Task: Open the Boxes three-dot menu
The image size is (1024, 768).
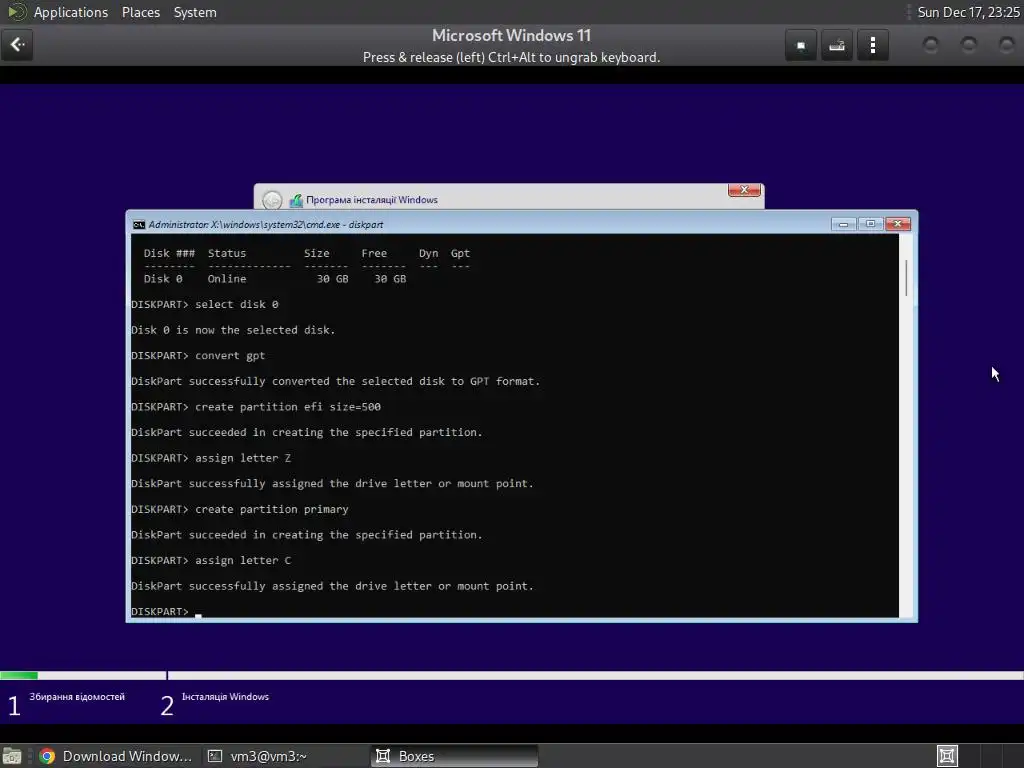Action: click(x=872, y=45)
